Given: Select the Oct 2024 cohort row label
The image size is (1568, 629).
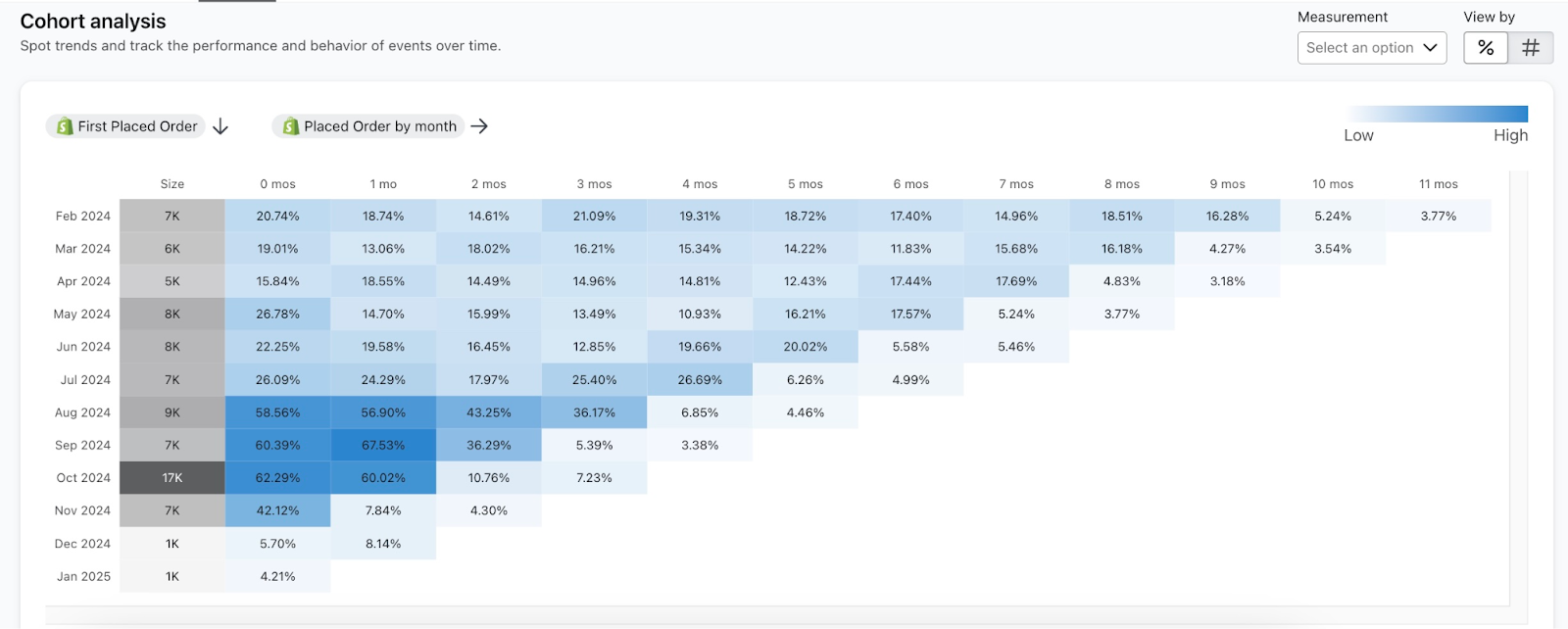Looking at the screenshot, I should (83, 478).
